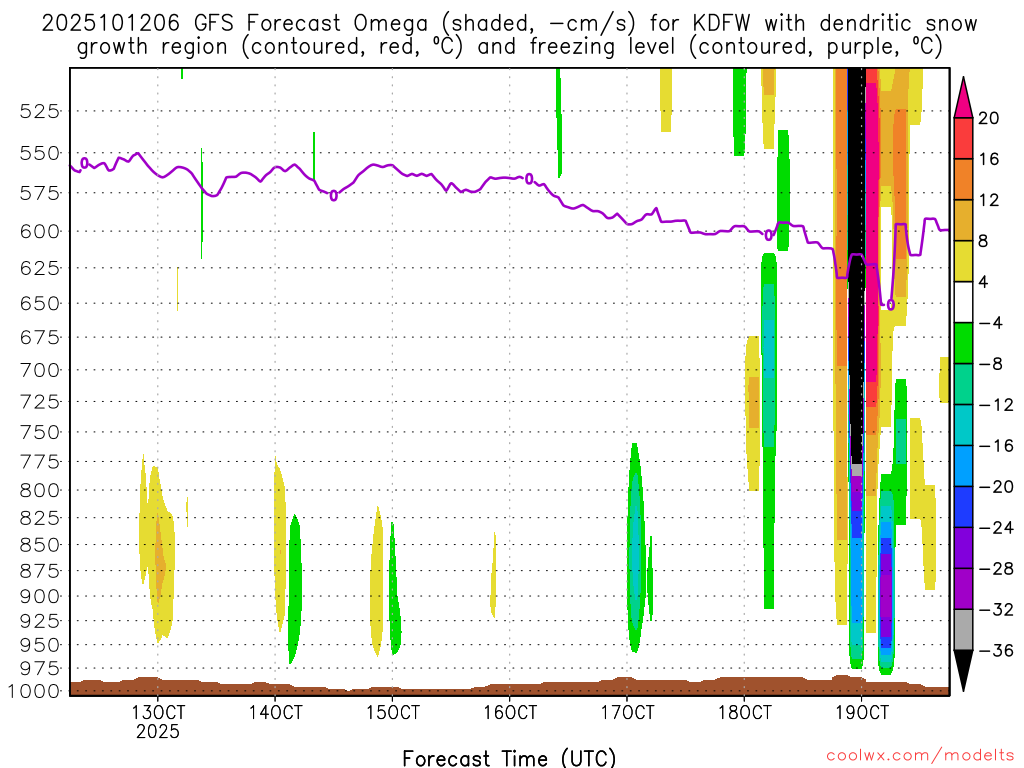Image resolution: width=1024 pixels, height=768 pixels.
Task: Click the 850 pressure level label
Action: (40, 545)
